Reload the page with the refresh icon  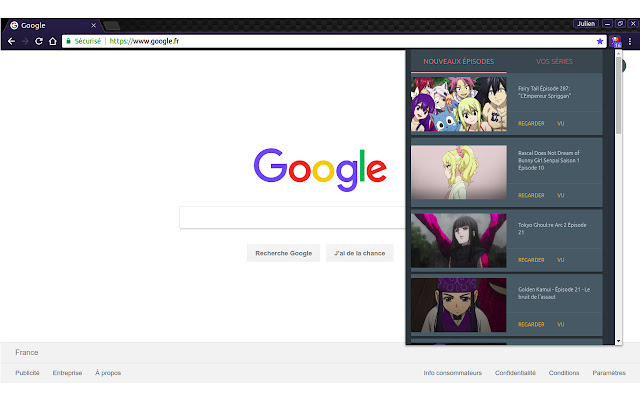39,41
